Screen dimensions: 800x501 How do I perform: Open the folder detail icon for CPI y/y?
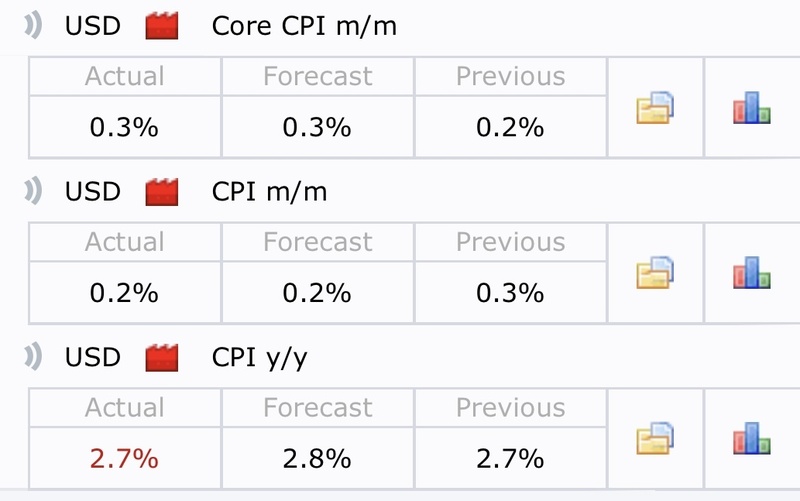[655, 439]
